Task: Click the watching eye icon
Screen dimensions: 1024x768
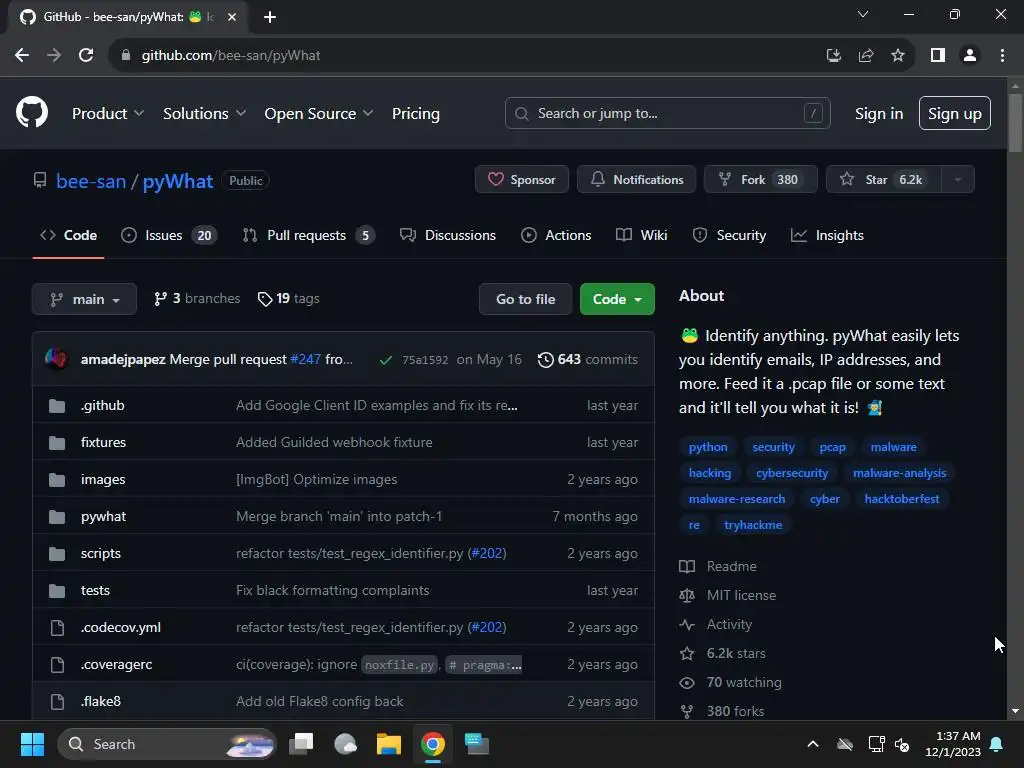Action: click(687, 682)
